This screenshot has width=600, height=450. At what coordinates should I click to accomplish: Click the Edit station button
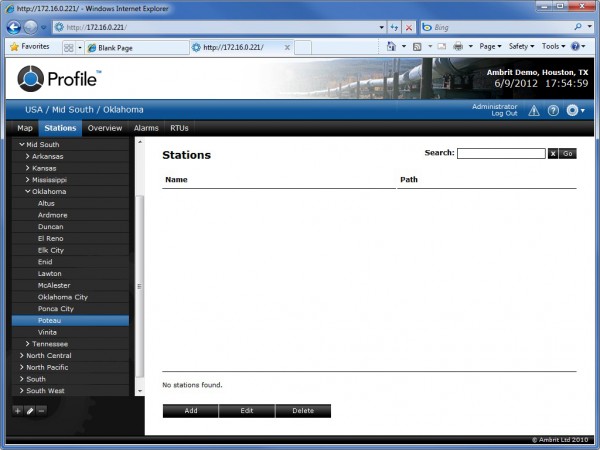point(247,411)
